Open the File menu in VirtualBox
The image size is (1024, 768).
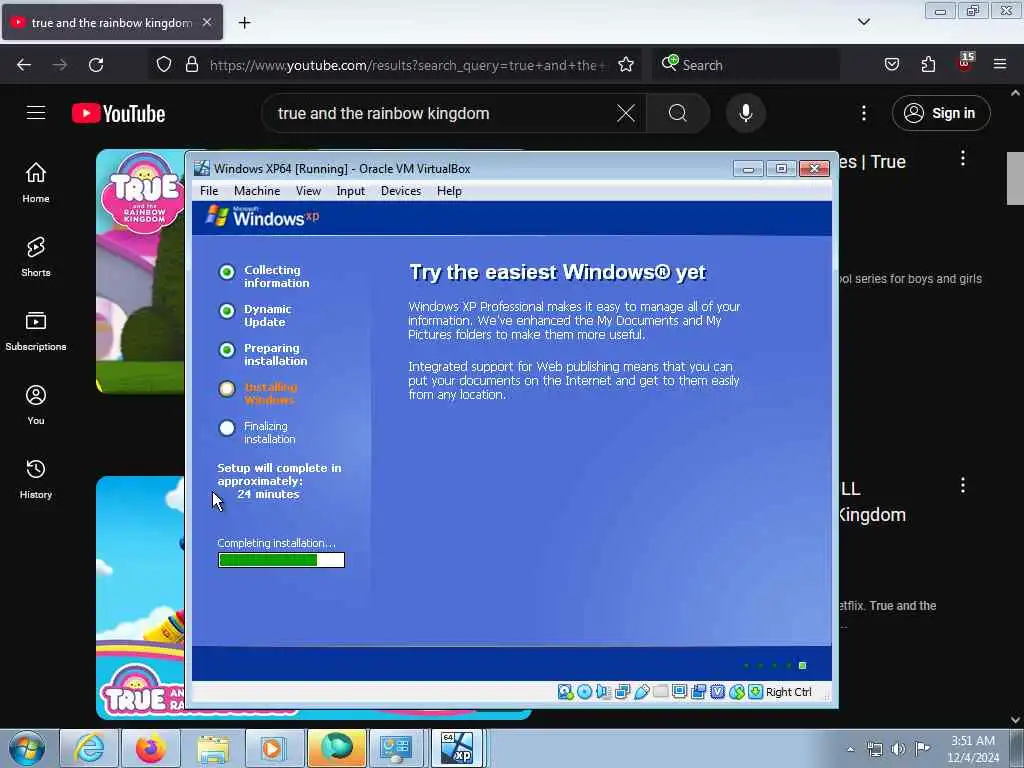209,191
